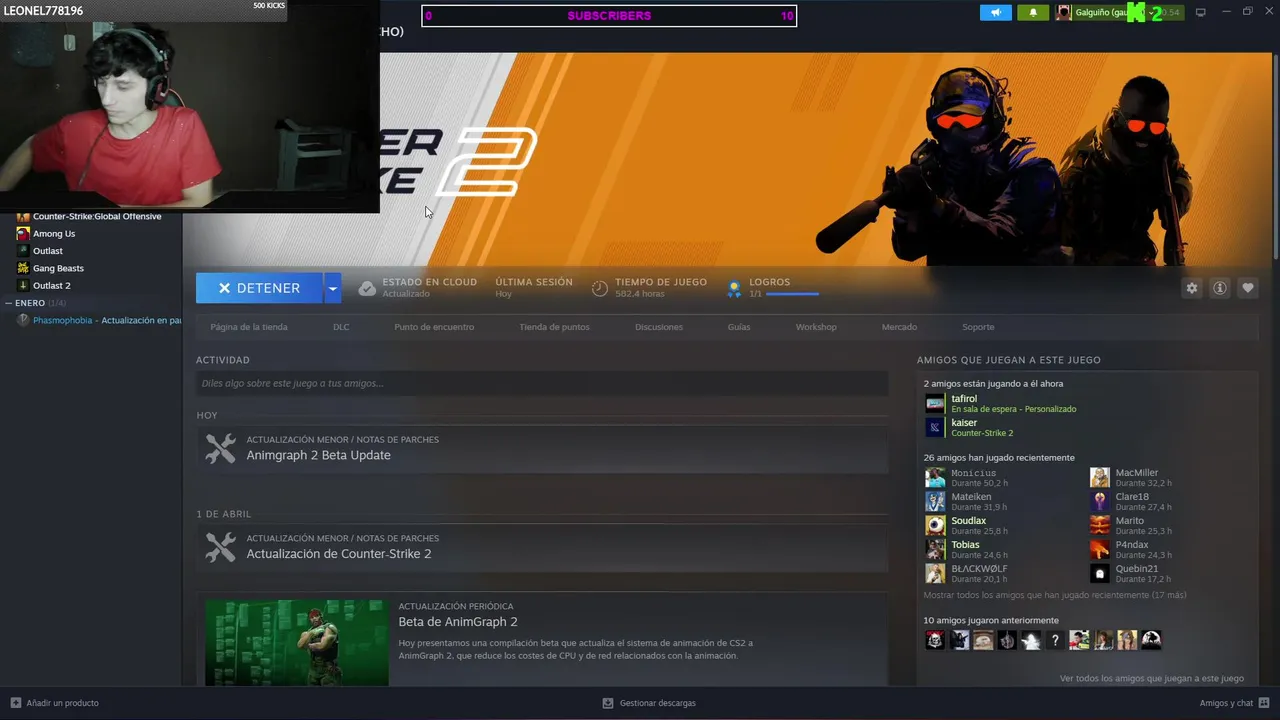Screen dimensions: 1280x720
Task: Switch to Big Picture mode icon
Action: tap(1201, 12)
